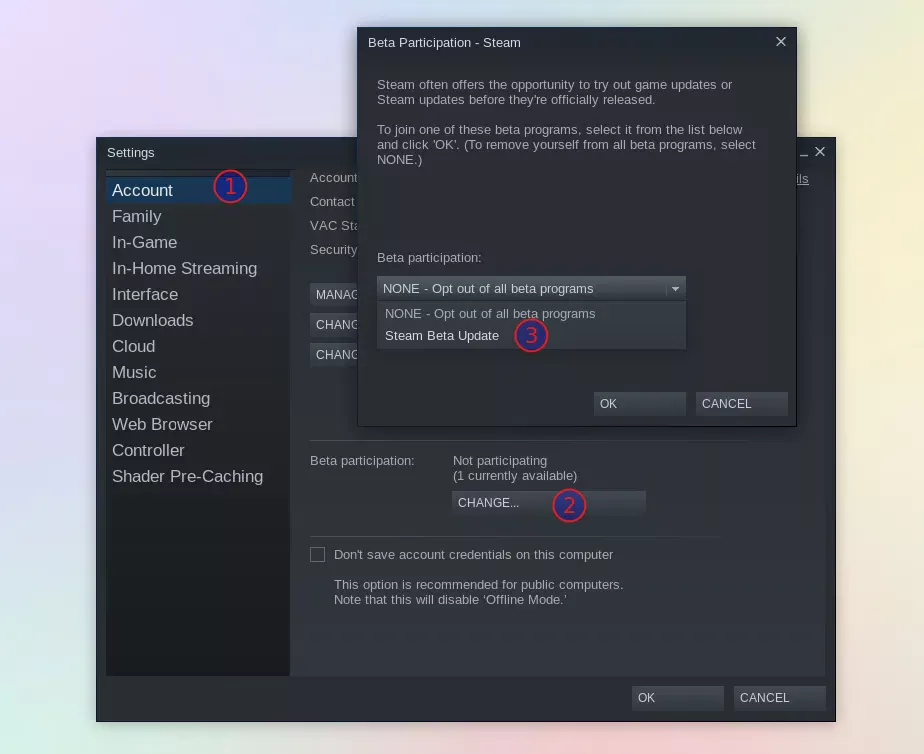Click the Beta participation dropdown arrow
The width and height of the screenshot is (924, 754).
pyautogui.click(x=675, y=289)
